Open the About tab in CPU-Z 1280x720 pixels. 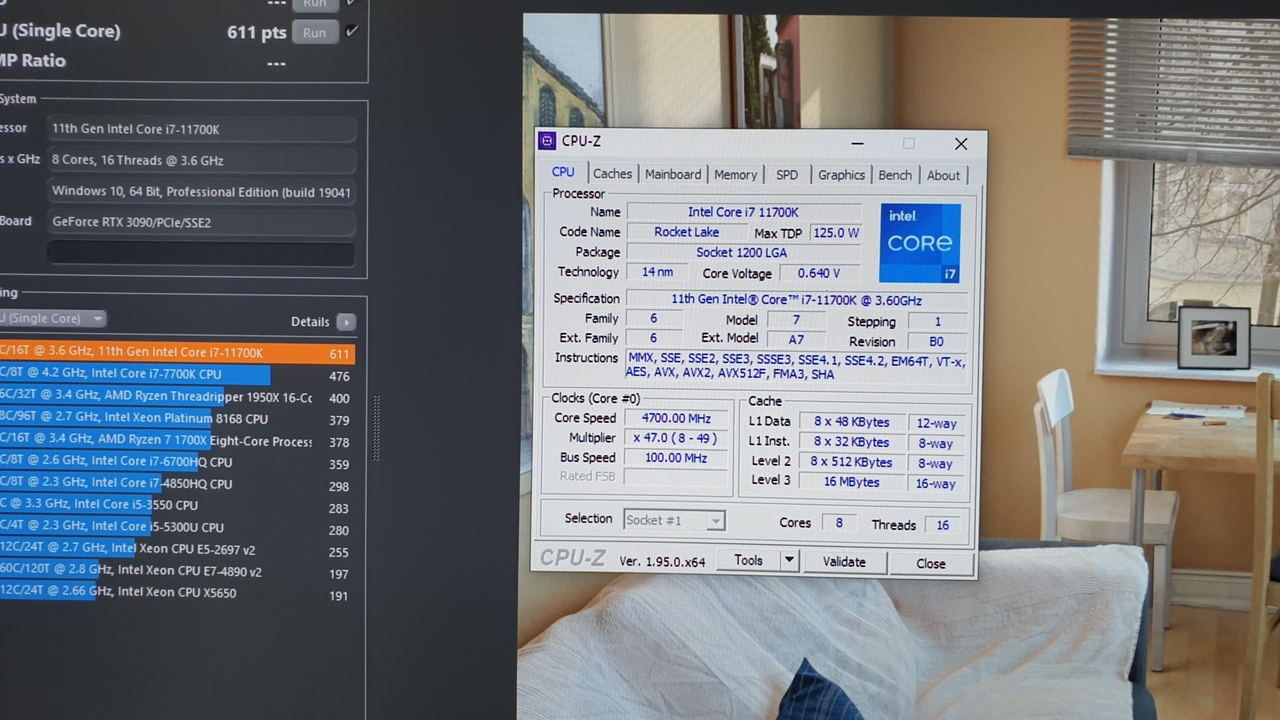tap(943, 175)
